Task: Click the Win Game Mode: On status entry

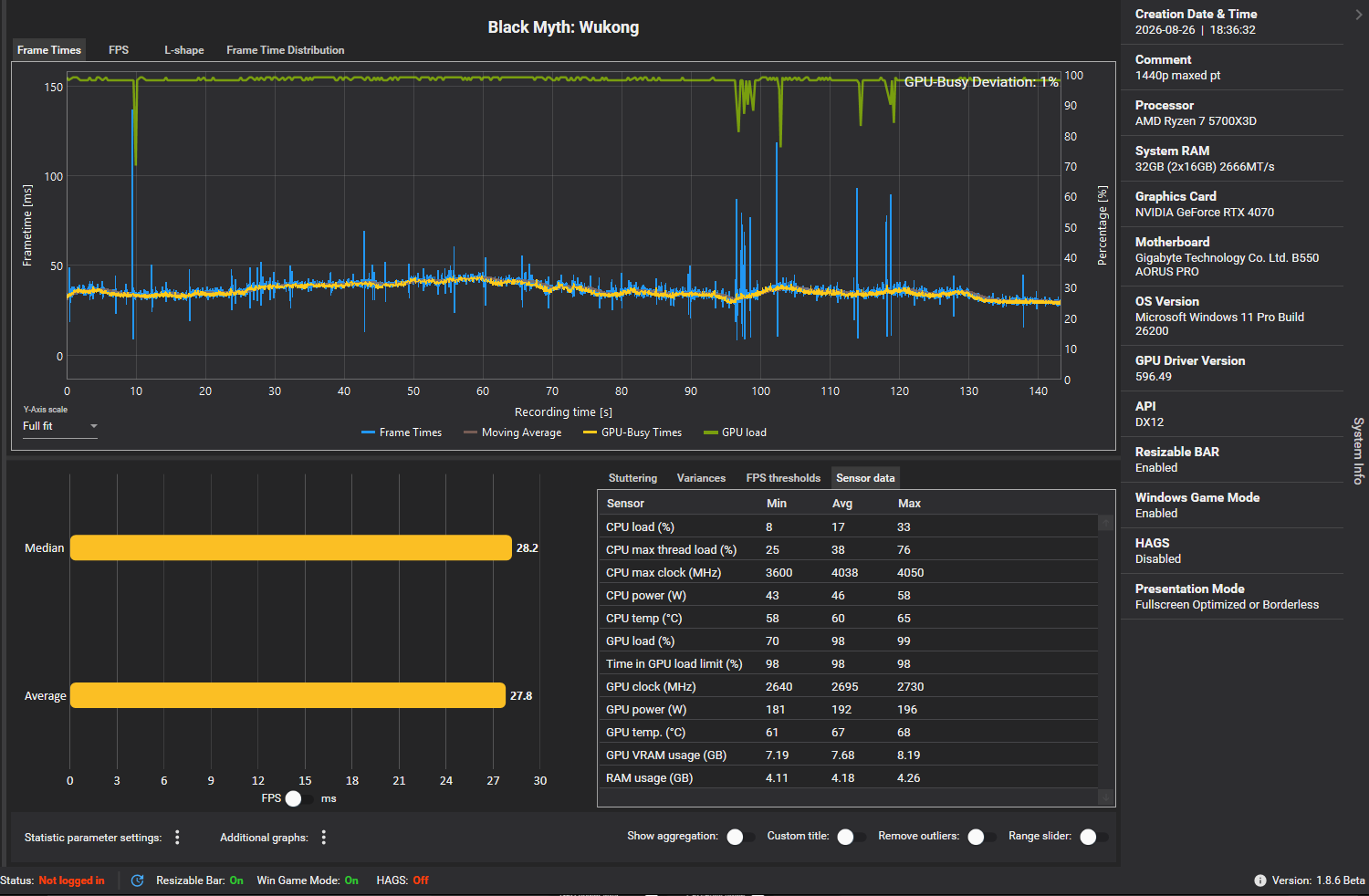Action: coord(308,880)
